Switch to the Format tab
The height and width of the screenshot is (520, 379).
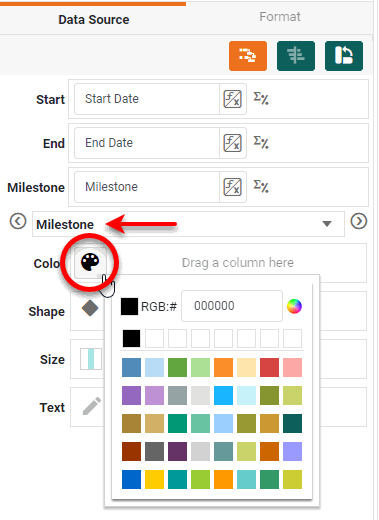(x=280, y=17)
